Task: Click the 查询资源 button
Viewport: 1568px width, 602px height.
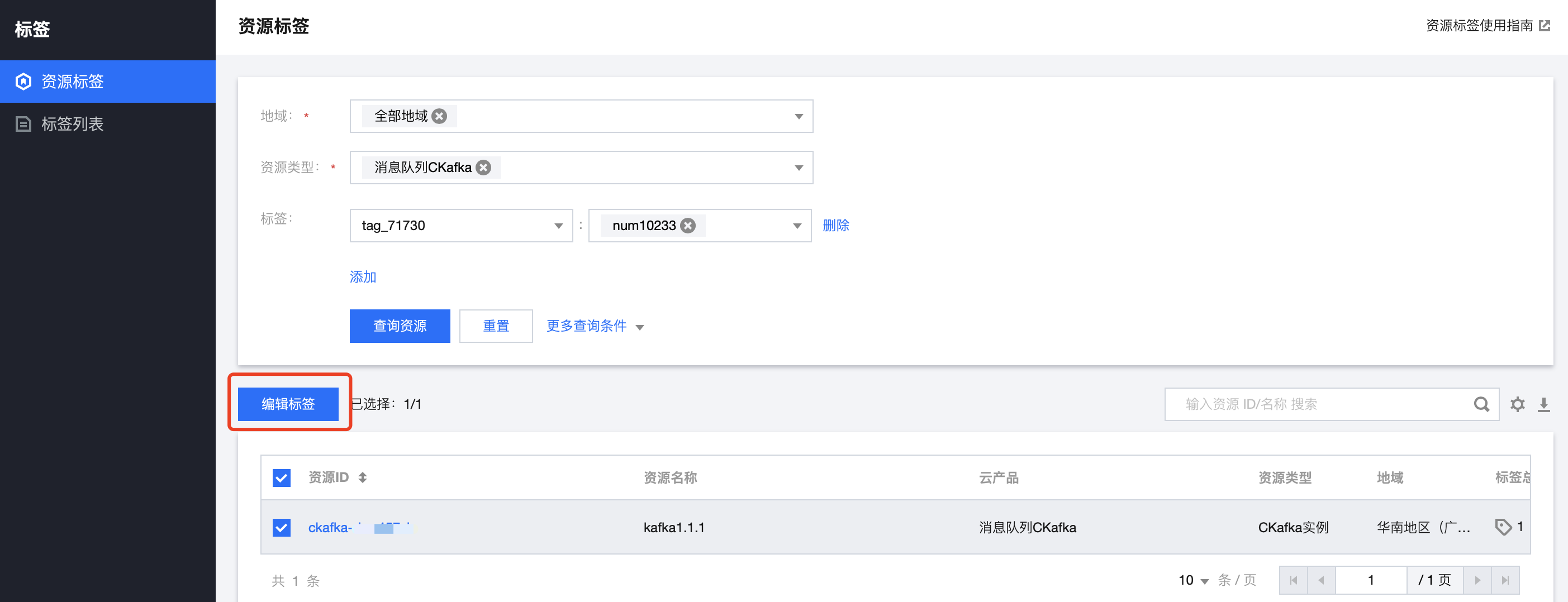Action: 400,326
